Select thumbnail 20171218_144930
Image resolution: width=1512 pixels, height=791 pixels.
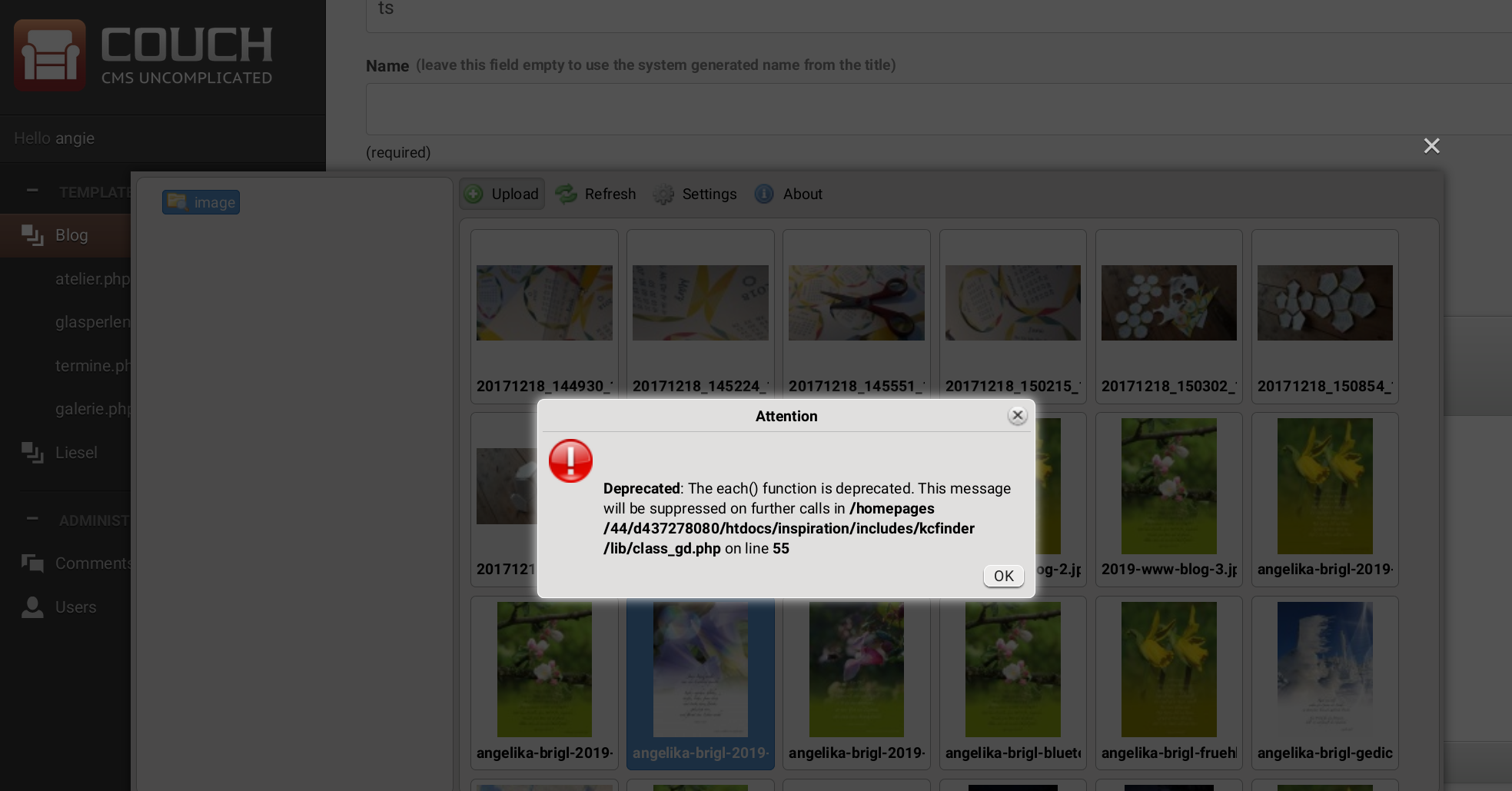(544, 317)
